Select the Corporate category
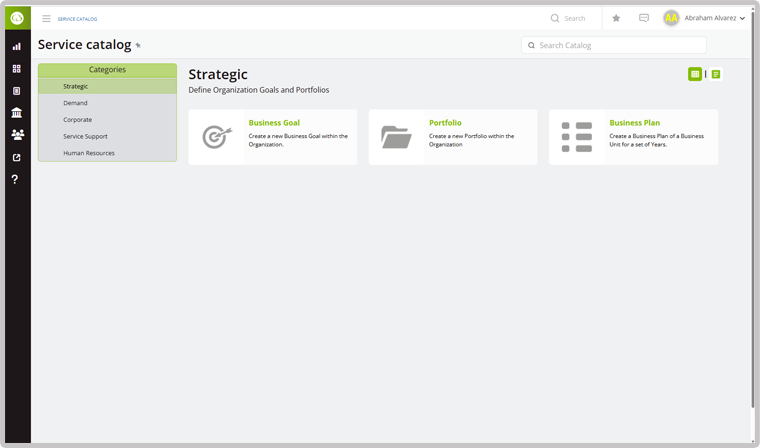The height and width of the screenshot is (448, 760). tap(77, 120)
